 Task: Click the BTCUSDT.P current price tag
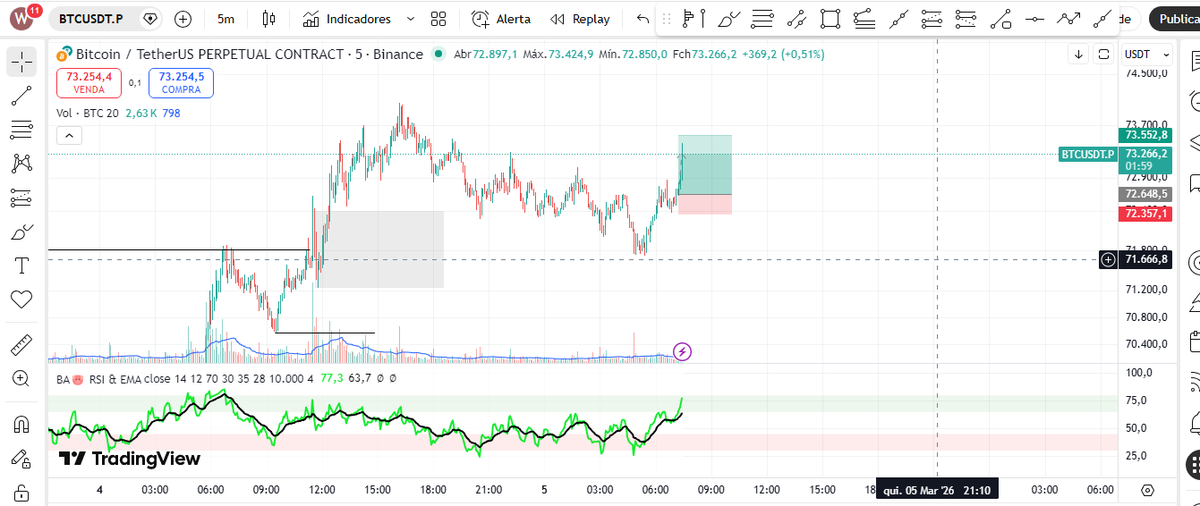[x=1088, y=154]
